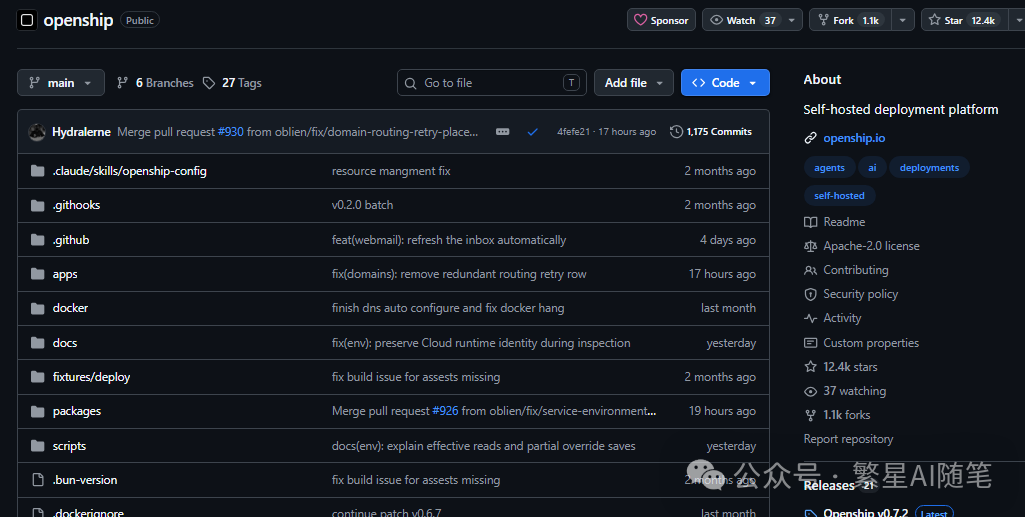Open the .bun-version file
Viewport: 1025px width, 517px height.
click(85, 480)
